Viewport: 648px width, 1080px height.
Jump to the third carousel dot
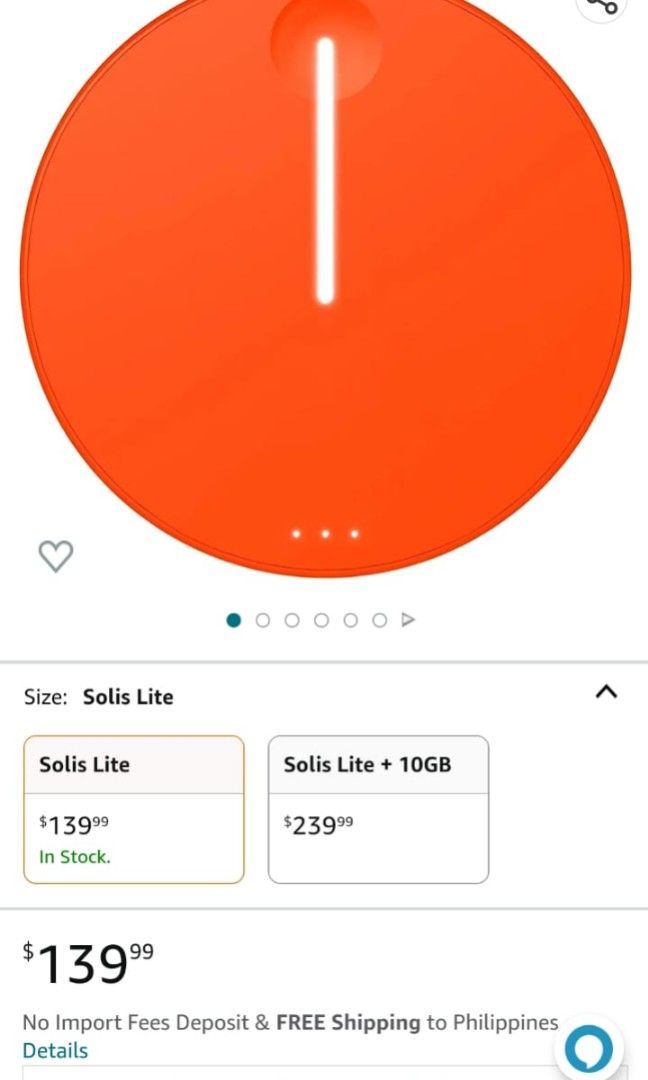292,620
